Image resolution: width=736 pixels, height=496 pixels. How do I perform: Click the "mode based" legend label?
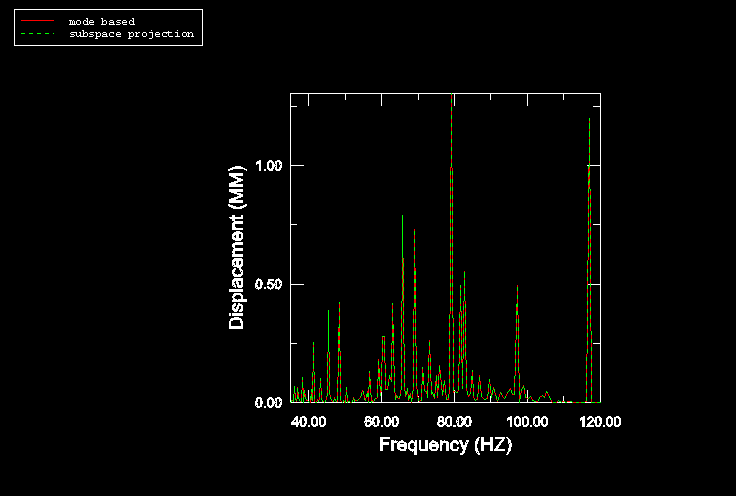[101, 21]
